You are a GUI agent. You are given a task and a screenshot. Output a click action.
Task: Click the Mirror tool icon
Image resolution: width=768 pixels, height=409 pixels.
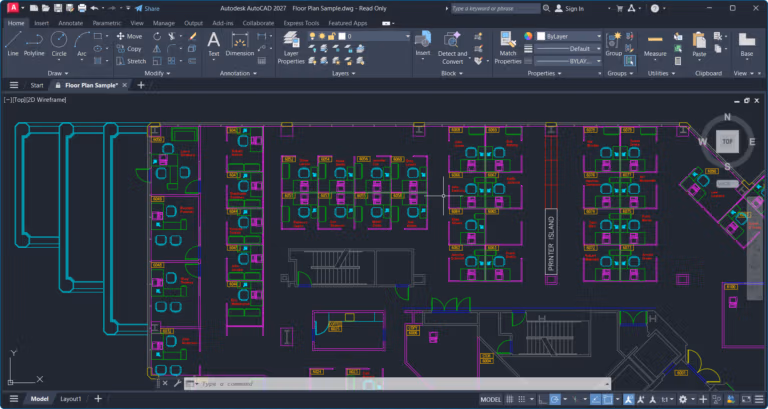tap(157, 49)
